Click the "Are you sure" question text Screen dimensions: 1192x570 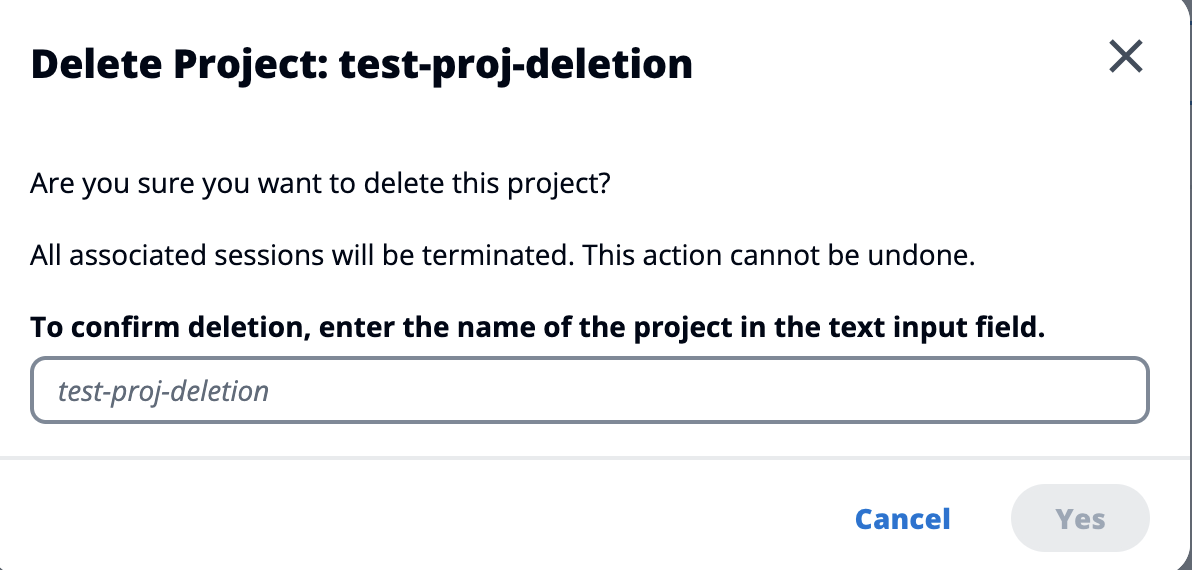(320, 185)
